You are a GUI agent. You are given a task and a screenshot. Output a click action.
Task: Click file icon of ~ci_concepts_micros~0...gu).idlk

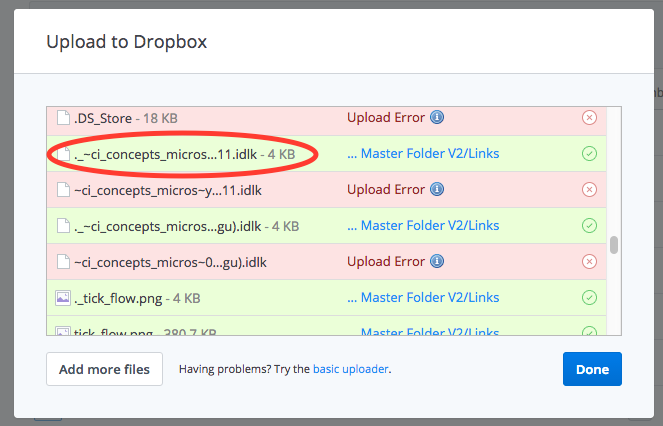coord(63,261)
